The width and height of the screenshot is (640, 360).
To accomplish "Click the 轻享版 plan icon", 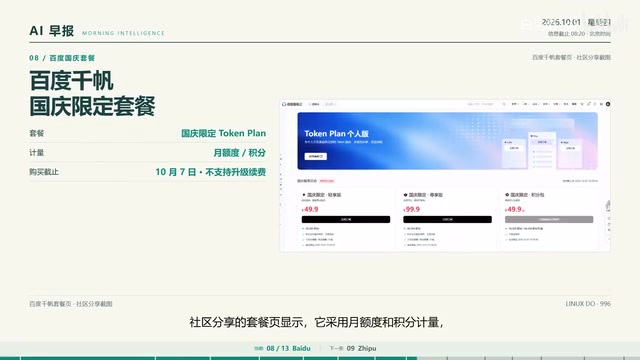I will click(304, 195).
